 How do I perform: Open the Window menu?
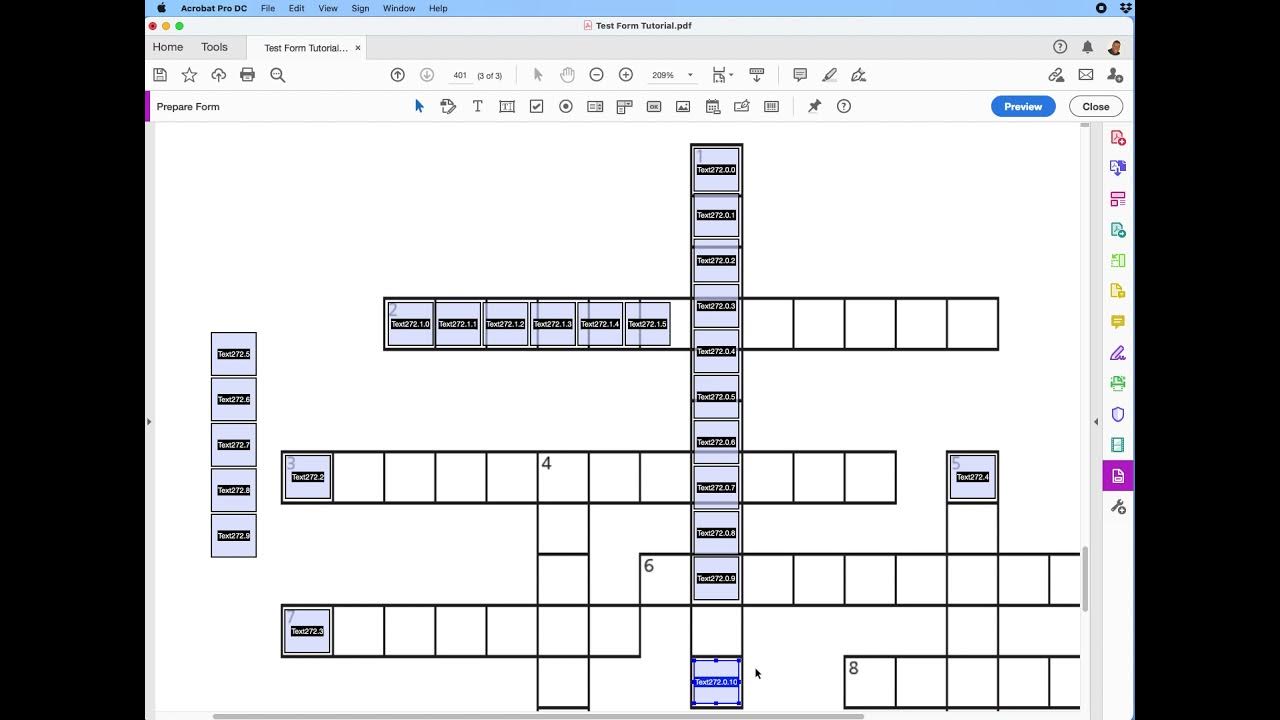[399, 8]
